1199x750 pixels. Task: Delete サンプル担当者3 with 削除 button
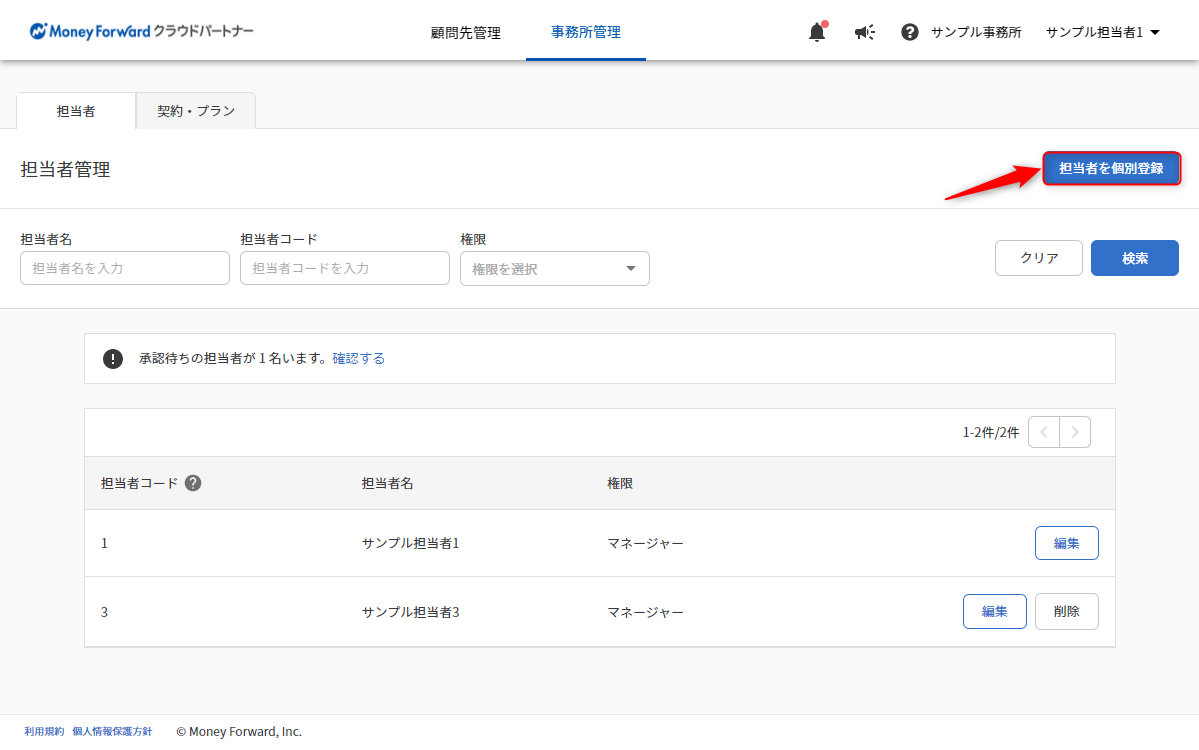[1066, 612]
